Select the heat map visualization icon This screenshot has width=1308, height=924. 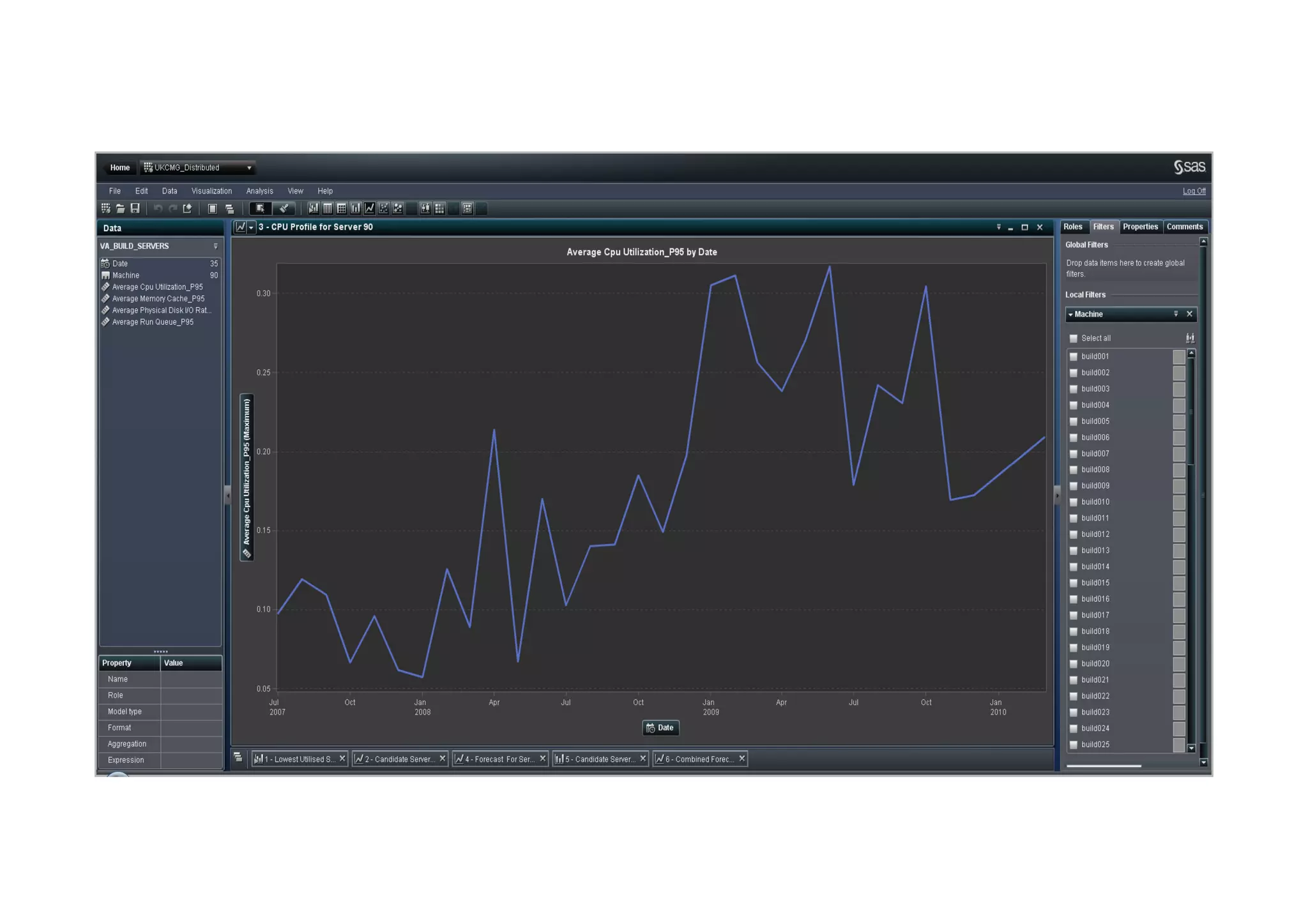(439, 208)
